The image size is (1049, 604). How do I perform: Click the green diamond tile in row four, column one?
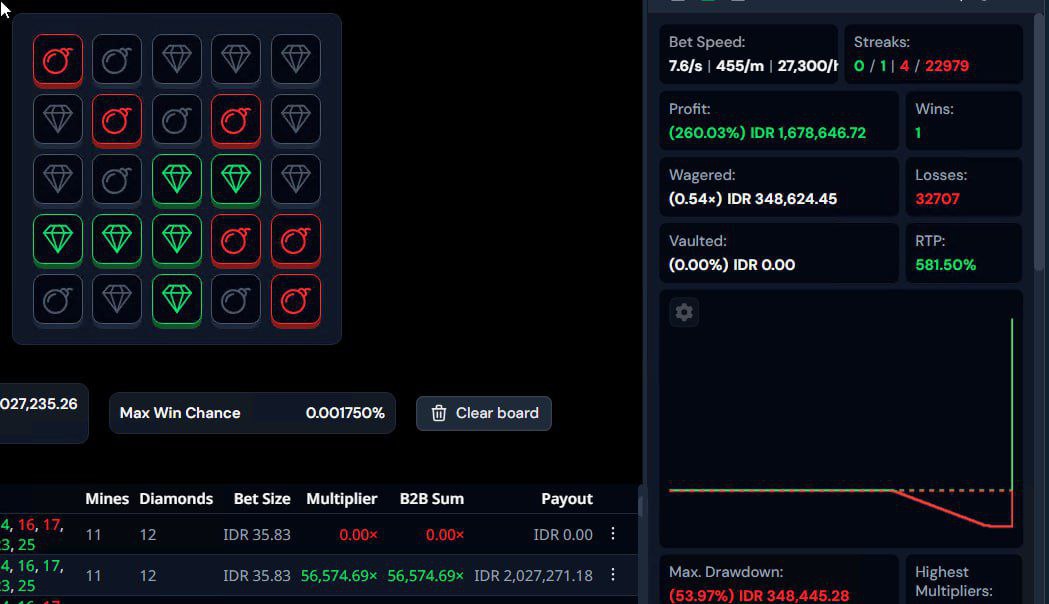tap(58, 240)
